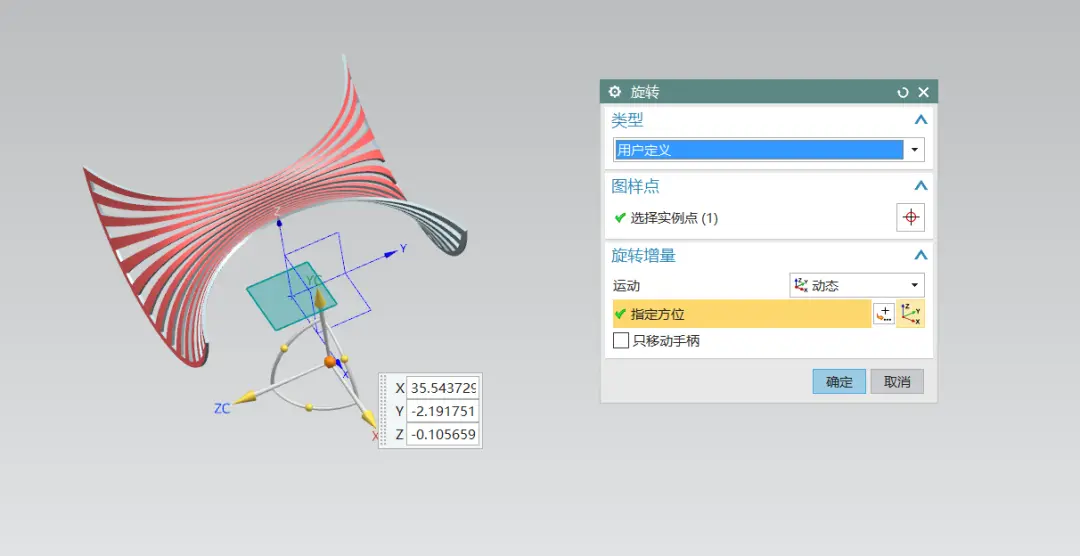
Task: Click the Y coordinate input field
Action: coord(442,411)
